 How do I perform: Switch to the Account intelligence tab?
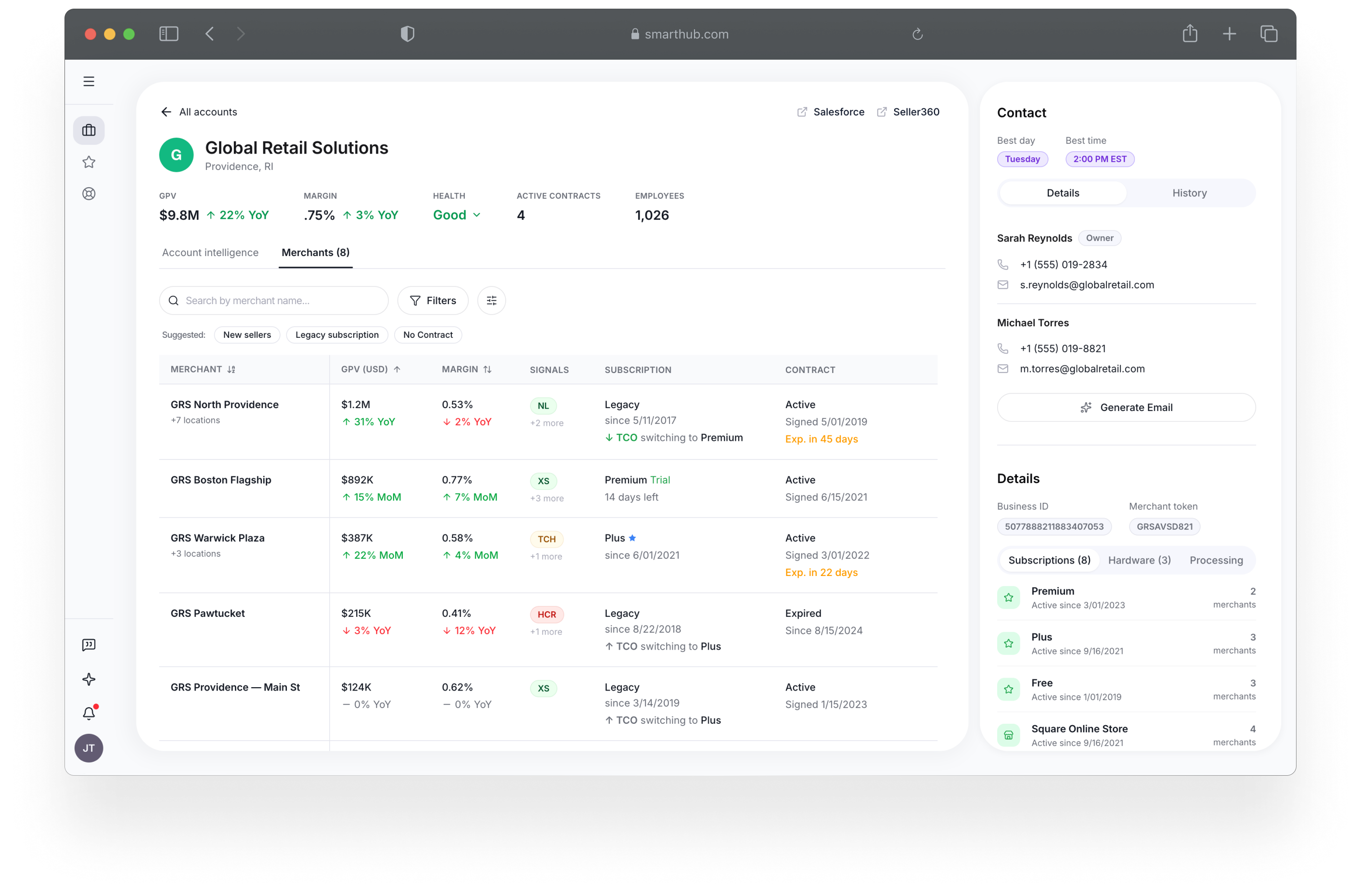[x=210, y=252]
